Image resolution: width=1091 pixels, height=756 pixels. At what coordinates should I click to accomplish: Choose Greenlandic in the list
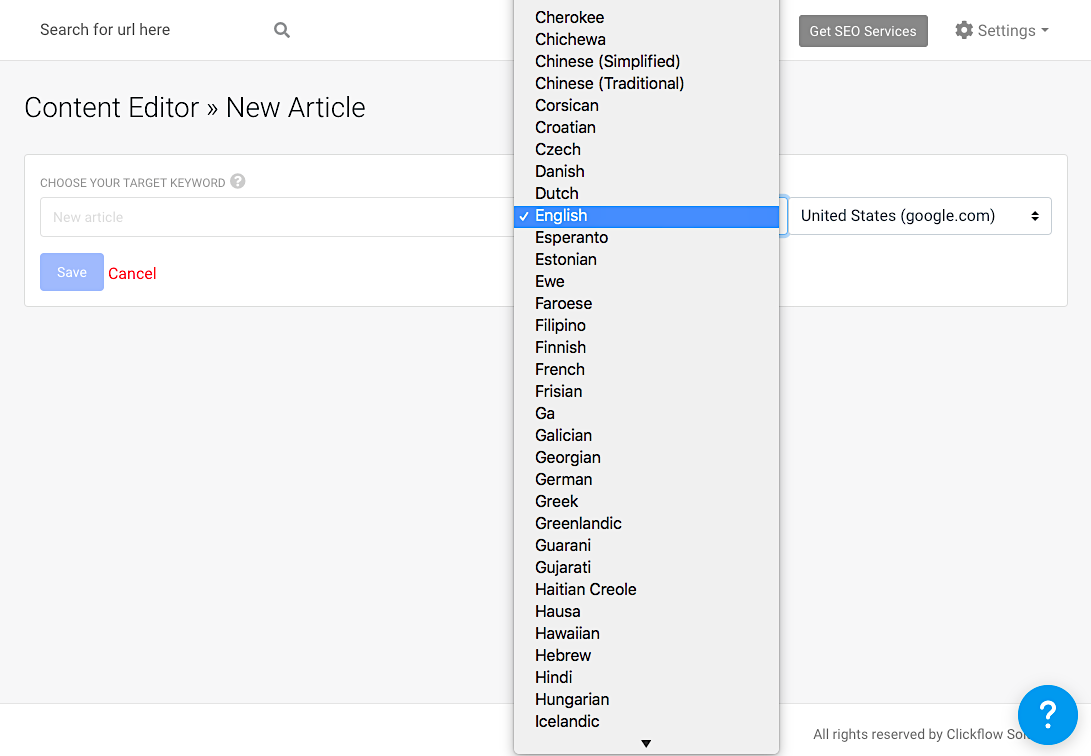pos(646,524)
